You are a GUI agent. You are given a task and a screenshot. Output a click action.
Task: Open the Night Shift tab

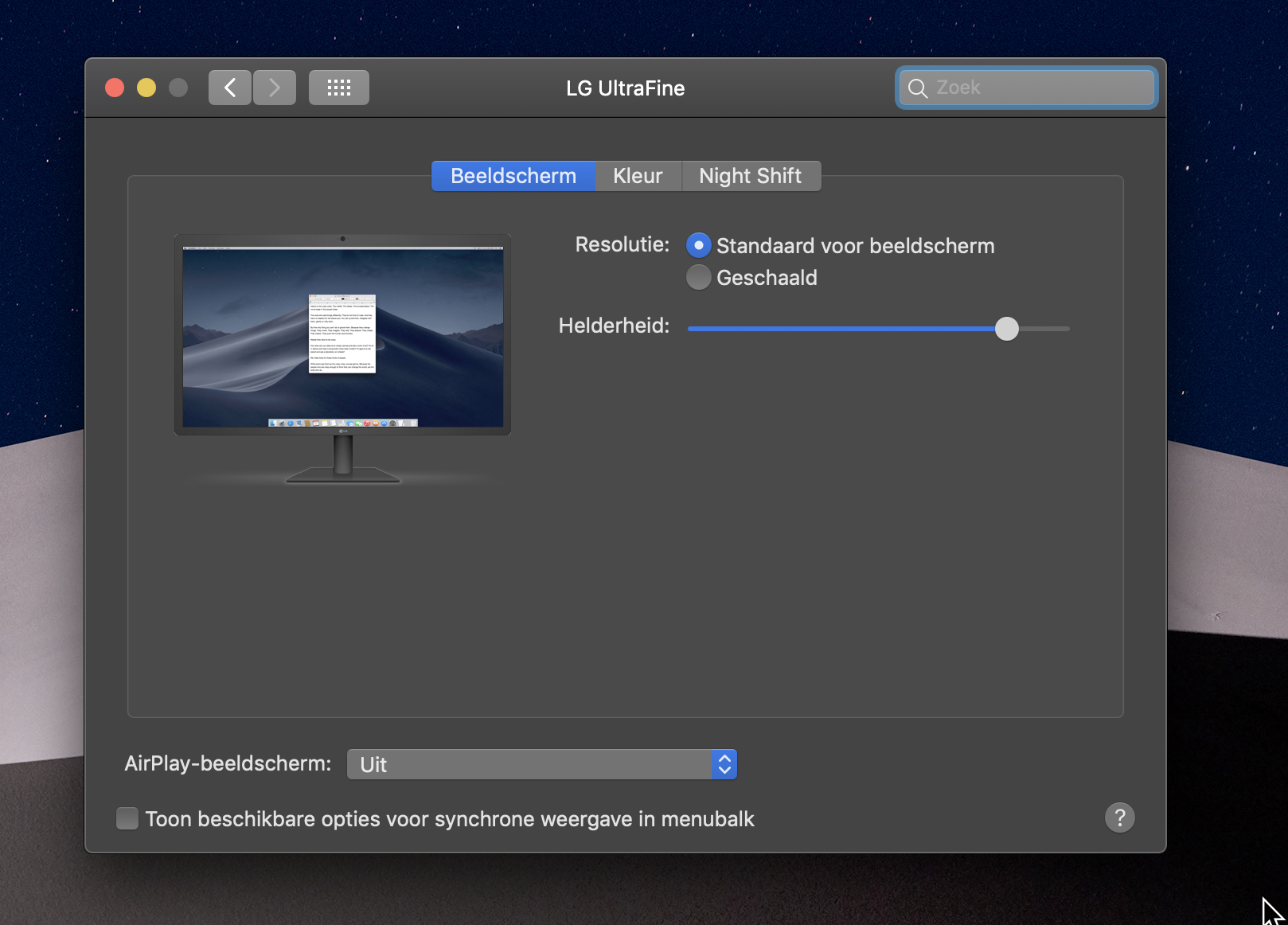751,176
